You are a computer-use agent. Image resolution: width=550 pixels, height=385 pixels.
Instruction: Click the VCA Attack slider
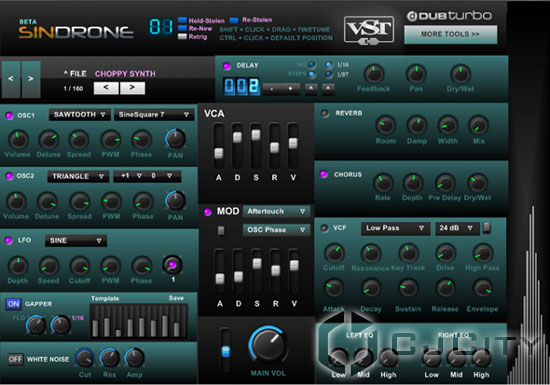[x=219, y=153]
